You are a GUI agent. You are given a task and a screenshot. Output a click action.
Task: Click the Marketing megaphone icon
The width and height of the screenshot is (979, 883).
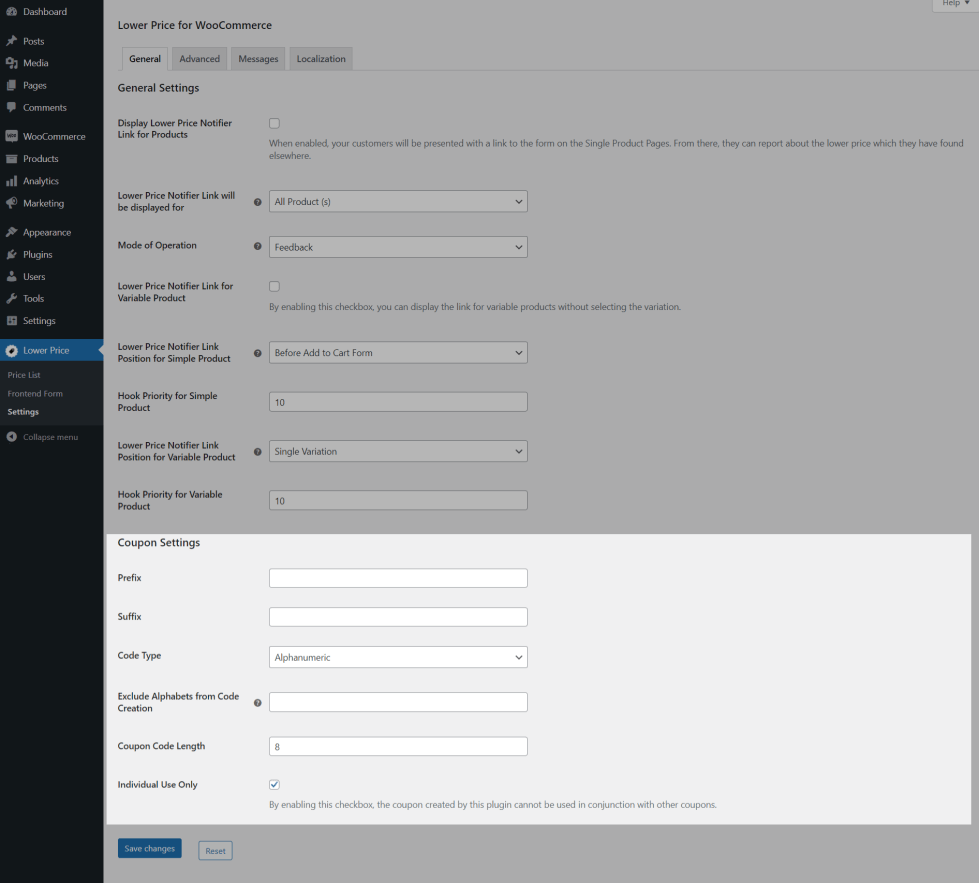tap(11, 203)
